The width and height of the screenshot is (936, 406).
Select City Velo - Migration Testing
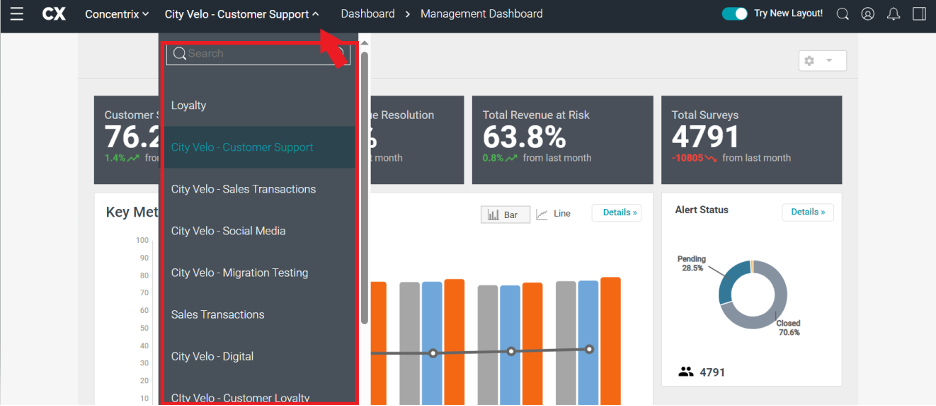[260, 272]
